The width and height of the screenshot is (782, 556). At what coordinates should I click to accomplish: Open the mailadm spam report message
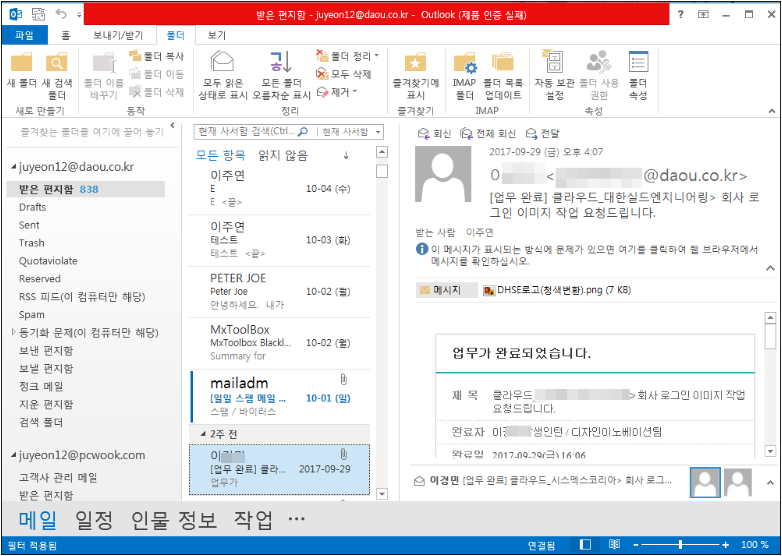tap(280, 396)
